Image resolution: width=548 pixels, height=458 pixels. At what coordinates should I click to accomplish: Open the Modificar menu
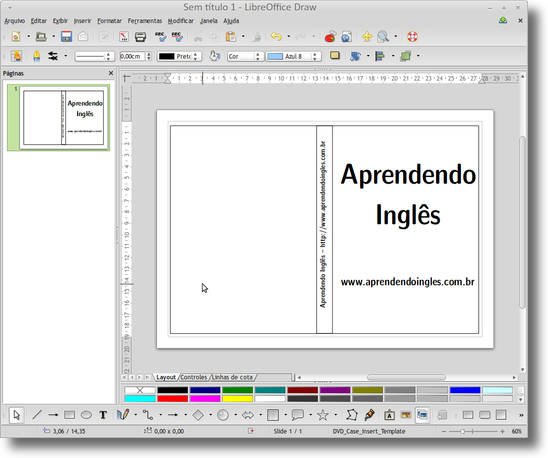(181, 21)
